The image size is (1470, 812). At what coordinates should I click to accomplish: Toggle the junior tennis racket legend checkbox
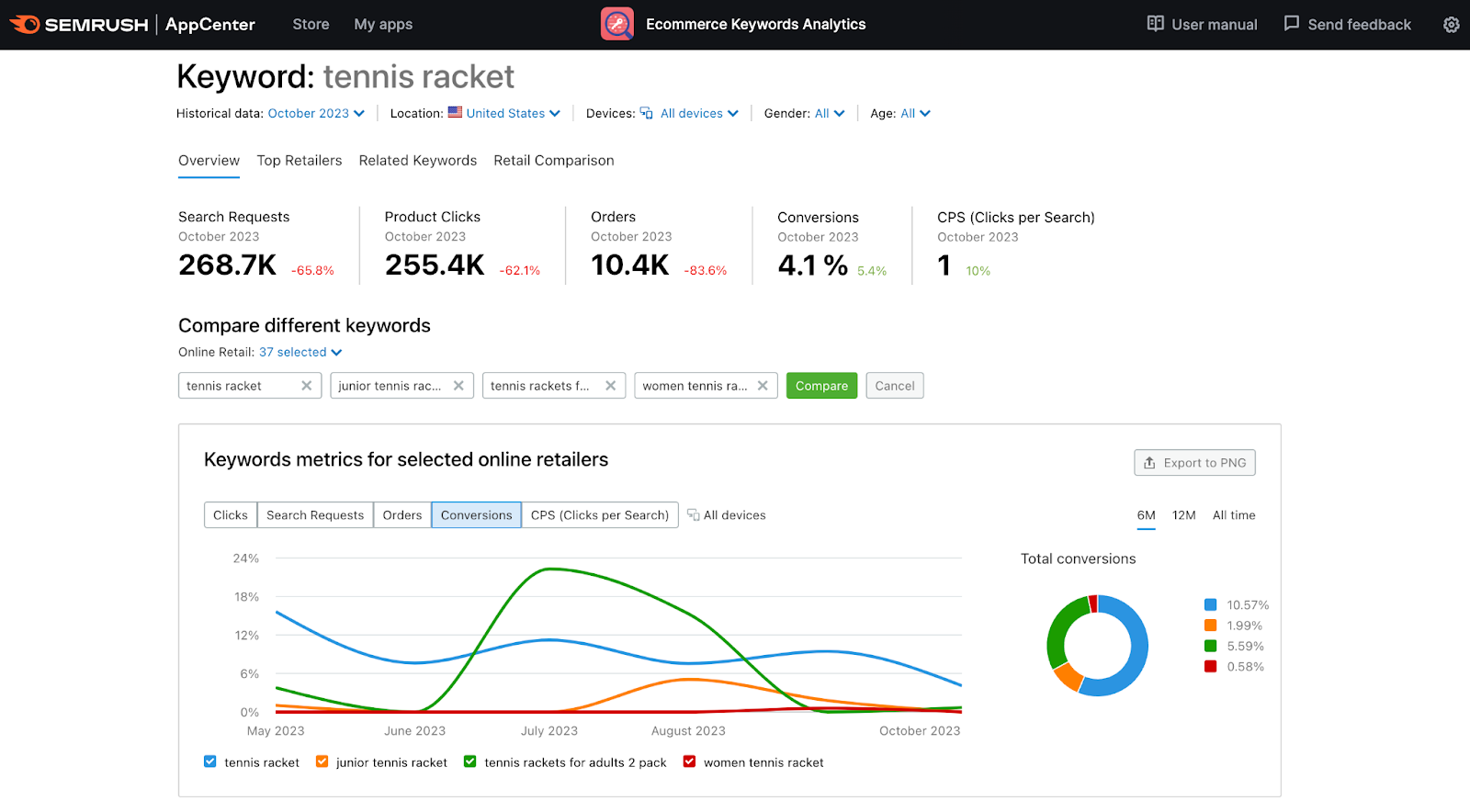(x=322, y=761)
